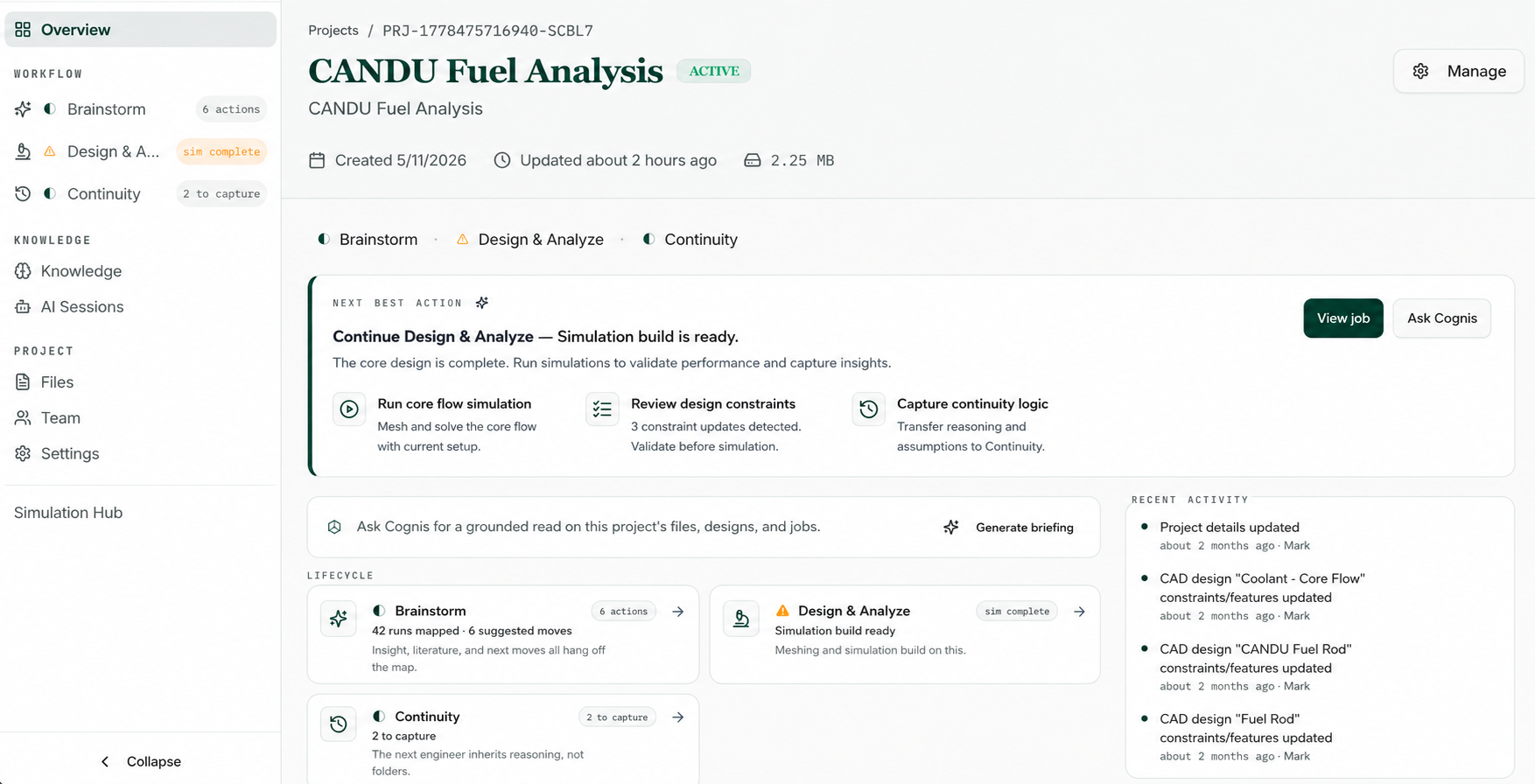
Task: Click the microscope icon on Design & Analyze card
Action: 741,619
